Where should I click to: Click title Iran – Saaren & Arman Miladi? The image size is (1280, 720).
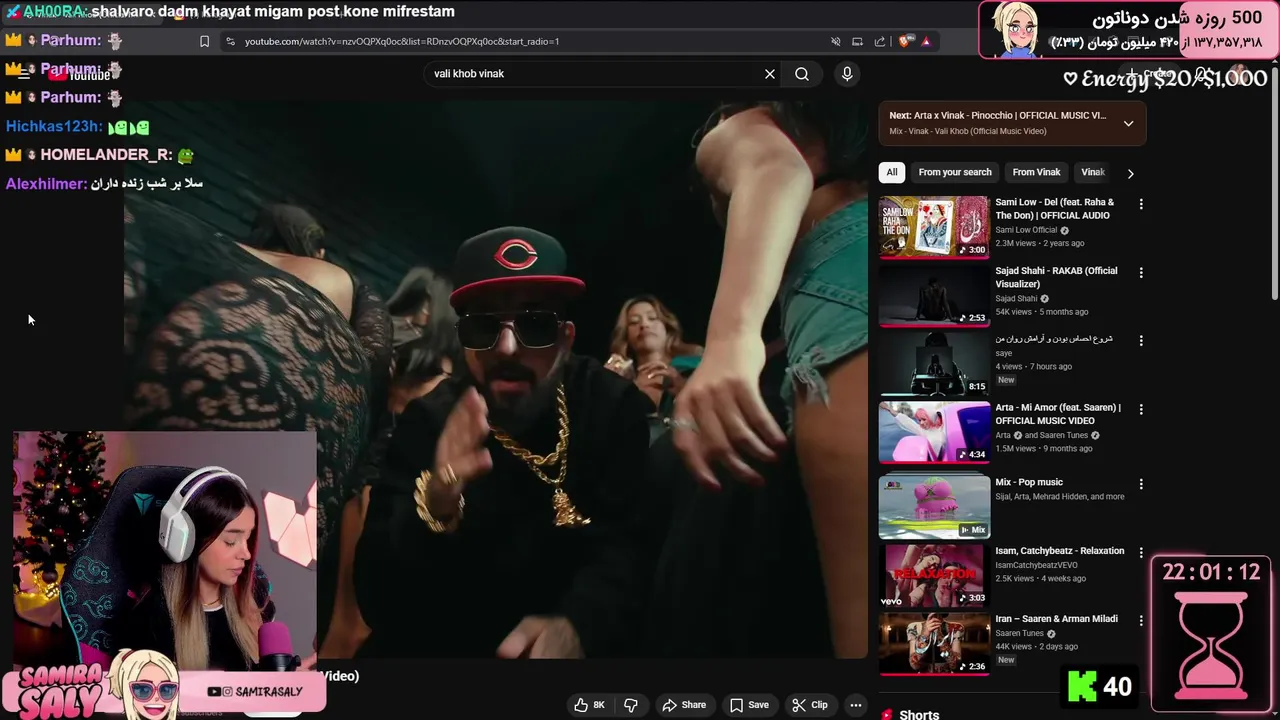[x=1056, y=619]
